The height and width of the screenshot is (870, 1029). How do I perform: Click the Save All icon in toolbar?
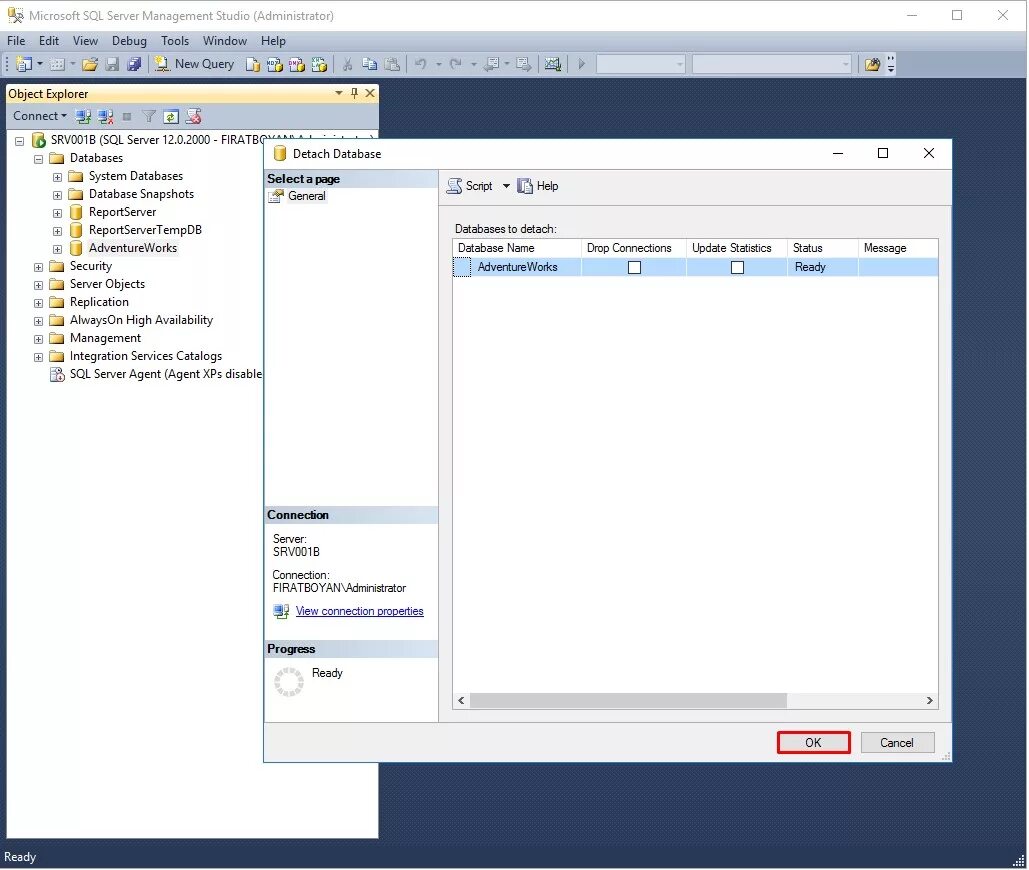coord(134,64)
